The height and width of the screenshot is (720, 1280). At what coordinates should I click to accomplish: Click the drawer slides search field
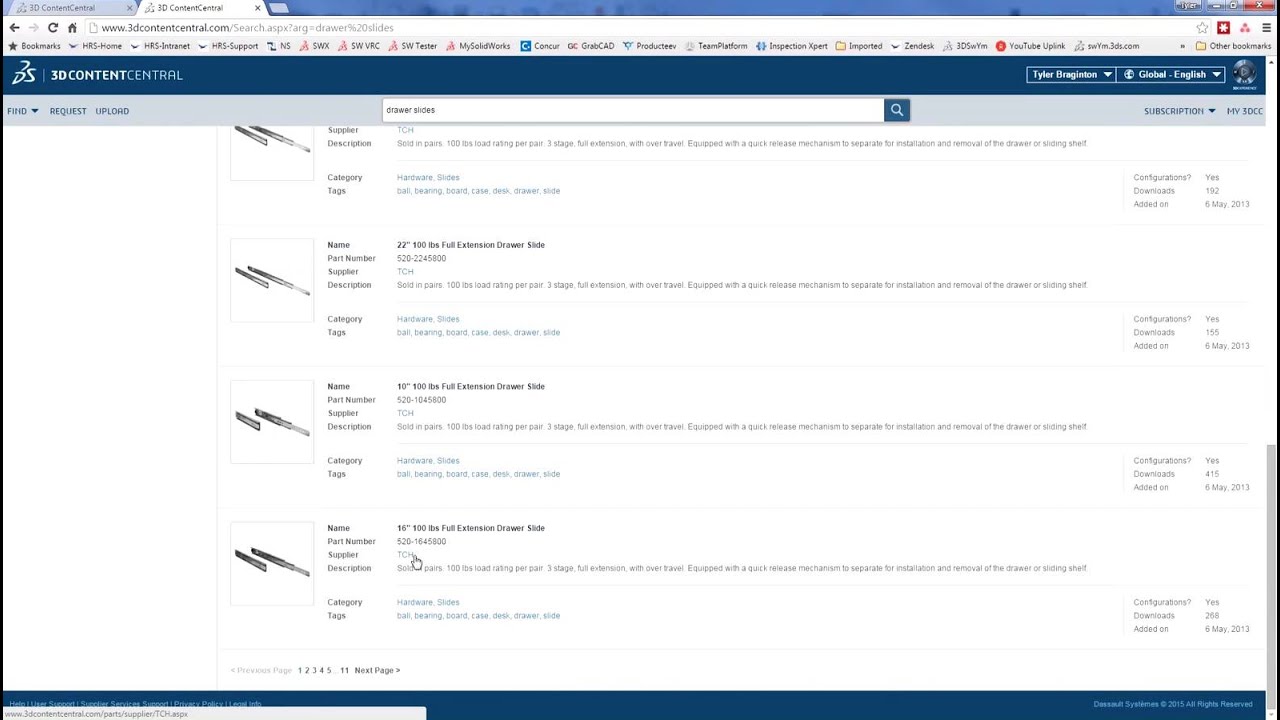pyautogui.click(x=633, y=110)
